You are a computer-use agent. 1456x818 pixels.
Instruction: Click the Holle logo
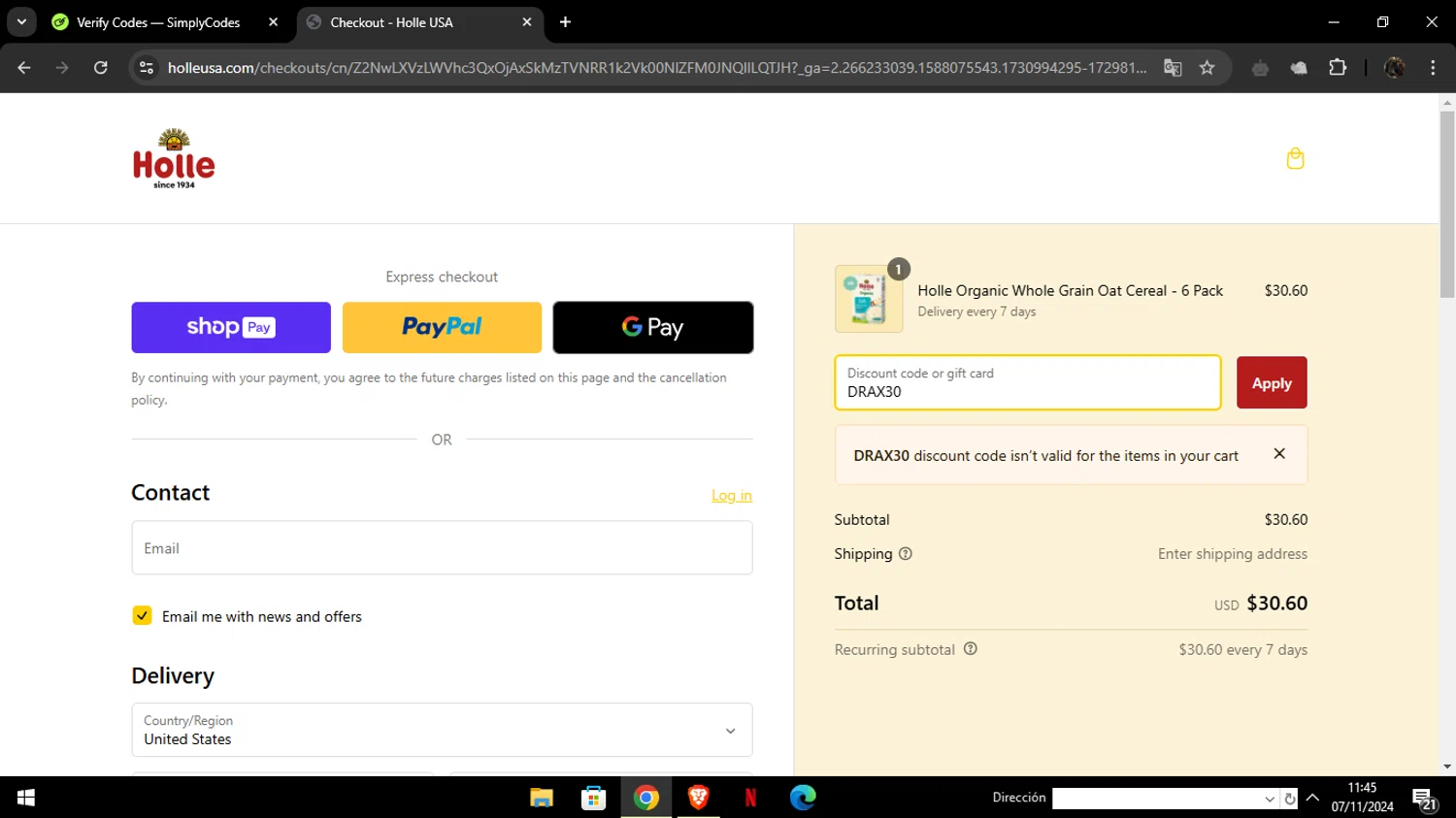174,158
